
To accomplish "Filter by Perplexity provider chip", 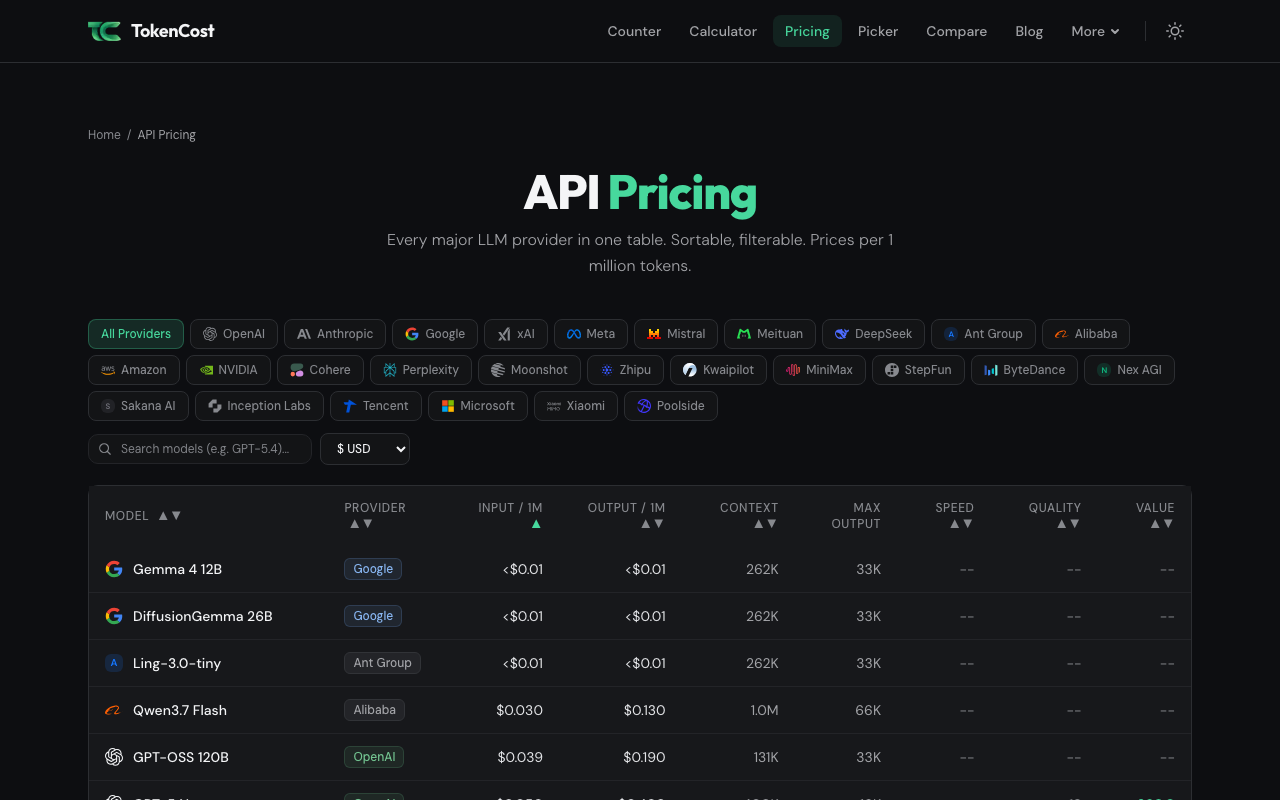I will (x=421, y=370).
